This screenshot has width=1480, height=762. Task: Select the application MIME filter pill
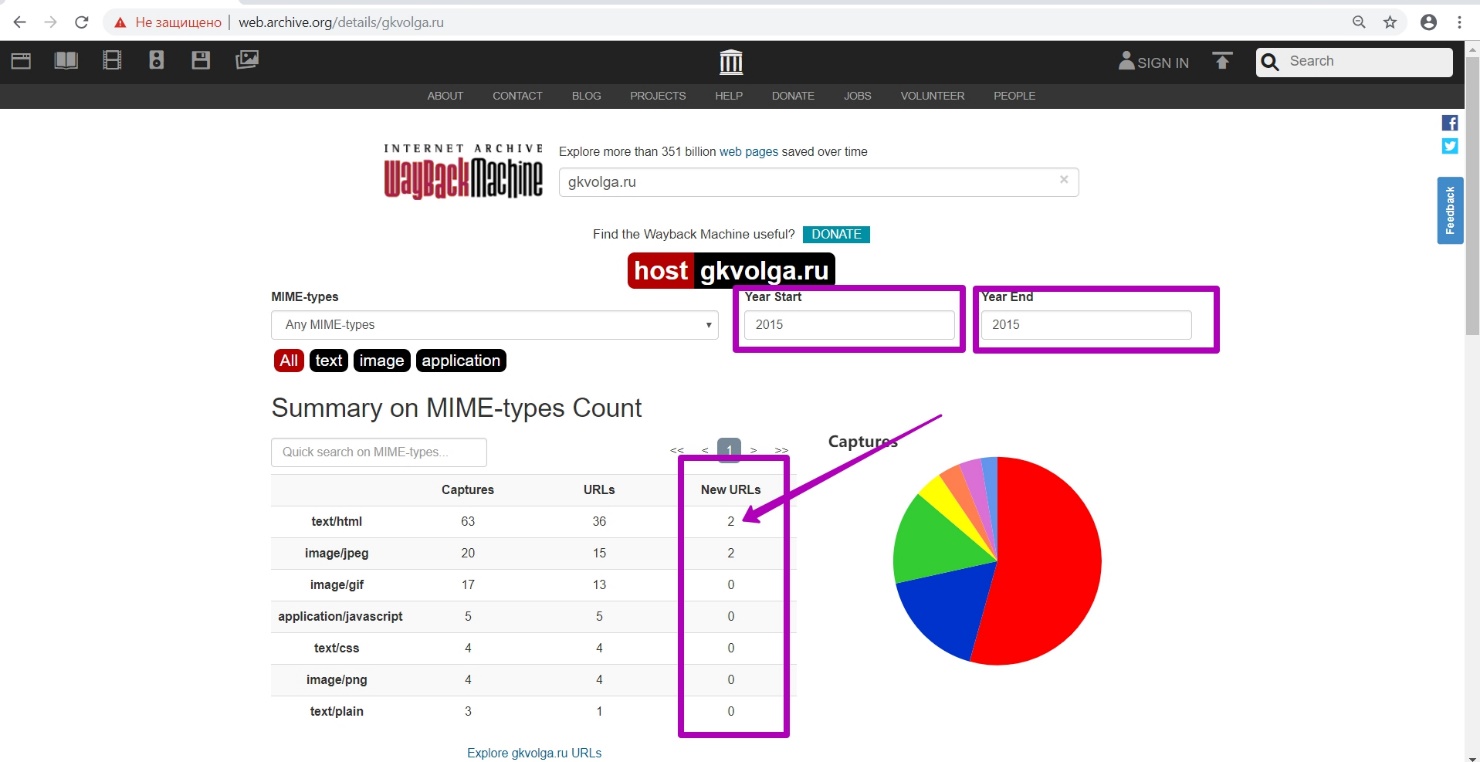[x=461, y=361]
